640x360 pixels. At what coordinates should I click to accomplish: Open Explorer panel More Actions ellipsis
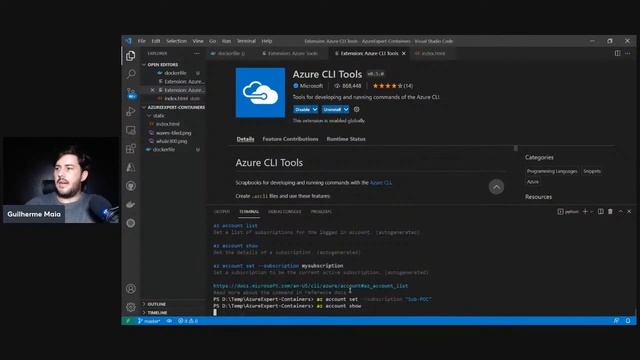point(197,53)
